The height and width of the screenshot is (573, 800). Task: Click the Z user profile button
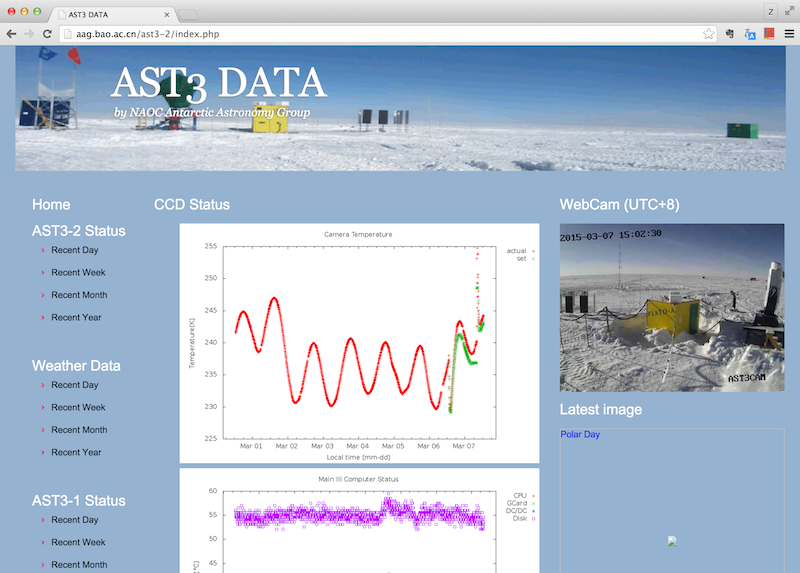pyautogui.click(x=770, y=11)
